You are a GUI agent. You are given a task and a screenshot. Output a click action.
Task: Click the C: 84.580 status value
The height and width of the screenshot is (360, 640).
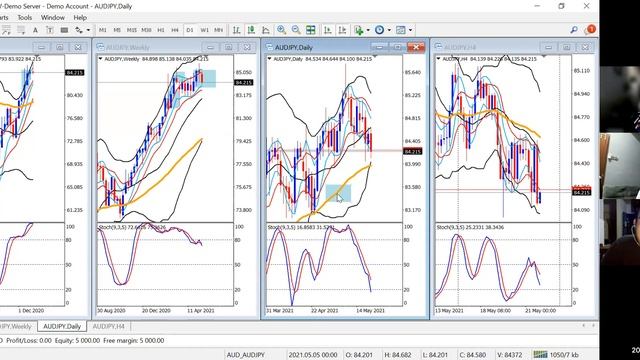tap(473, 355)
